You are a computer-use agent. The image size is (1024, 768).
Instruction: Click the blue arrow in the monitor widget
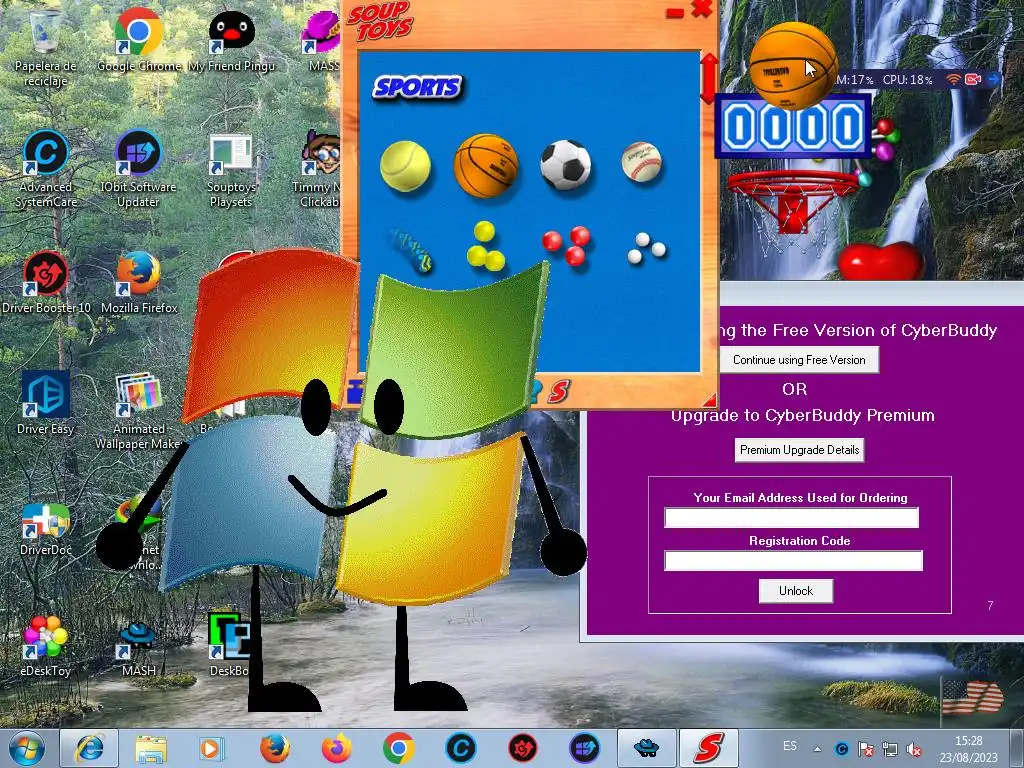click(x=993, y=79)
